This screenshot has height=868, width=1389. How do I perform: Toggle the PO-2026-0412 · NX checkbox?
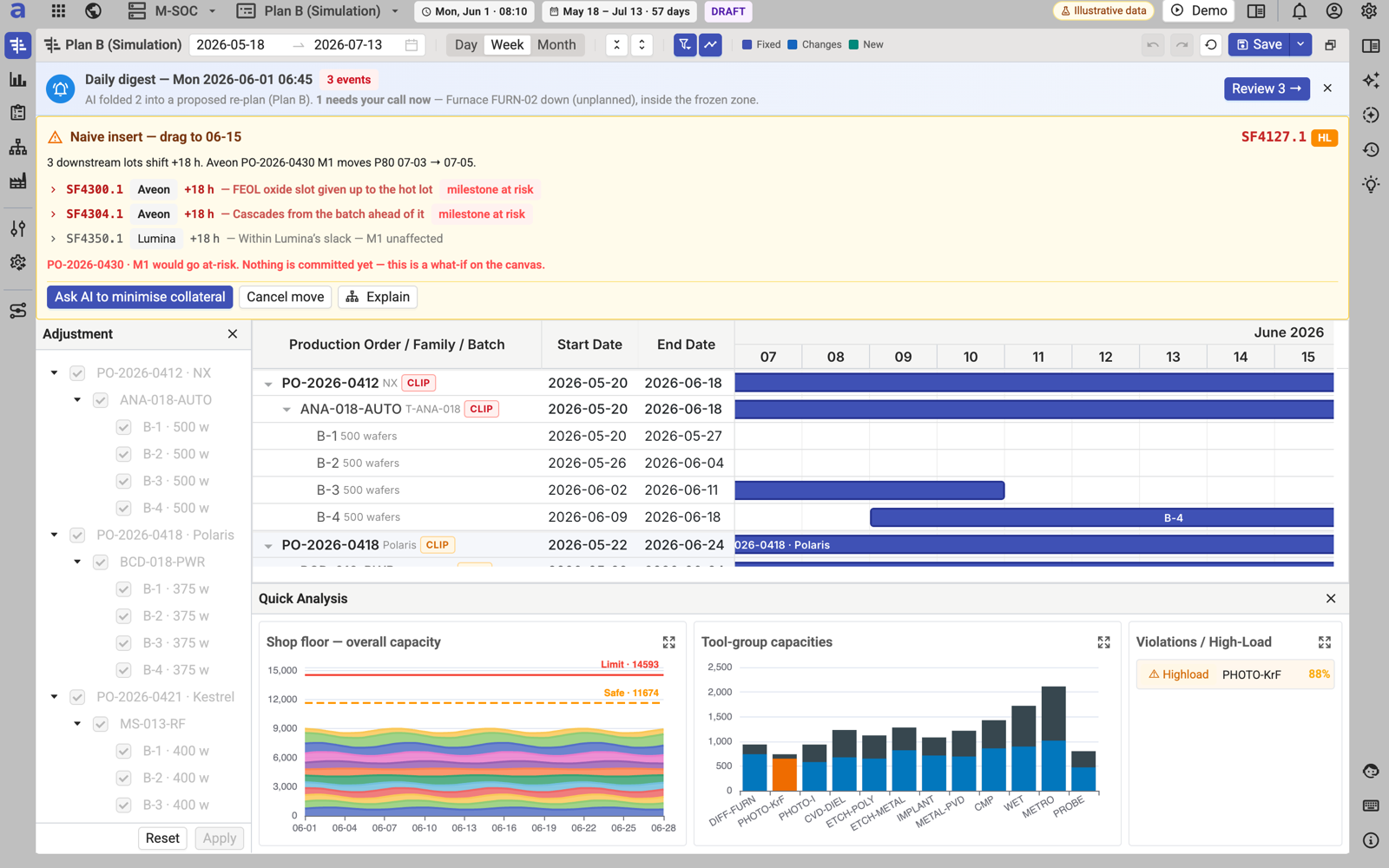click(x=77, y=373)
